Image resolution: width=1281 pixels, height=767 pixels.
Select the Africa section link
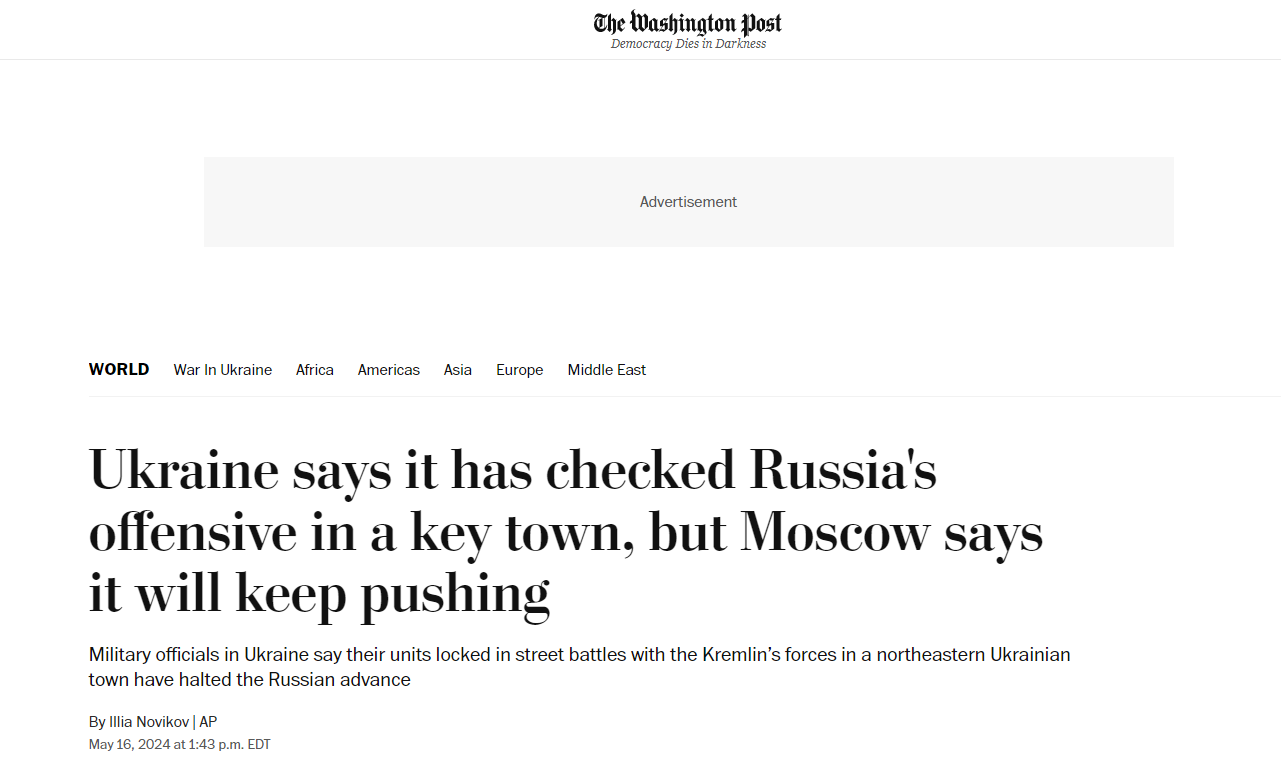pyautogui.click(x=314, y=370)
